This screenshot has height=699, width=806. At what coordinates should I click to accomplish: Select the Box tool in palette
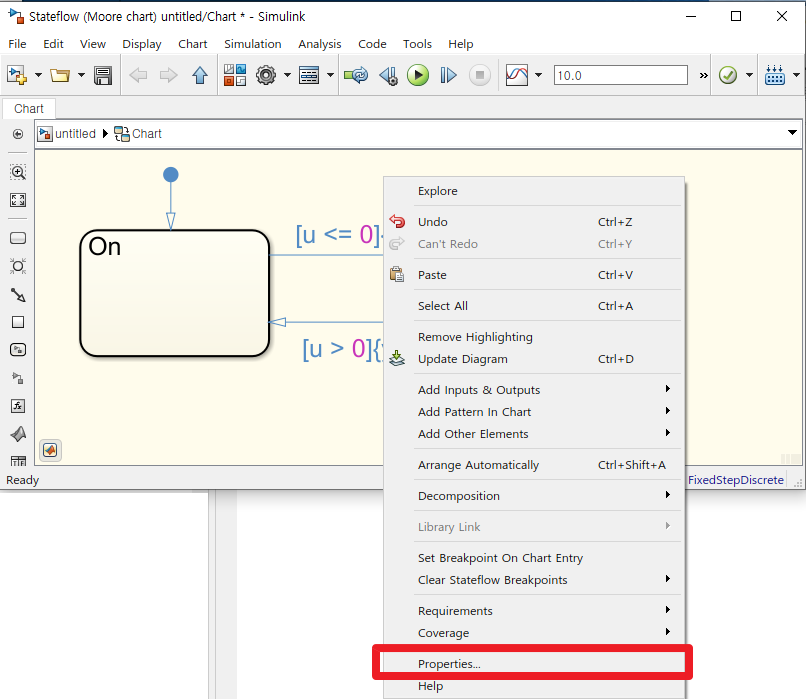coord(18,322)
